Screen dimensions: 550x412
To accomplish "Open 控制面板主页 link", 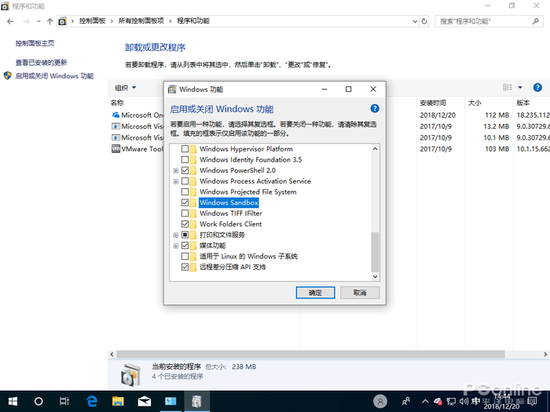I will point(35,43).
